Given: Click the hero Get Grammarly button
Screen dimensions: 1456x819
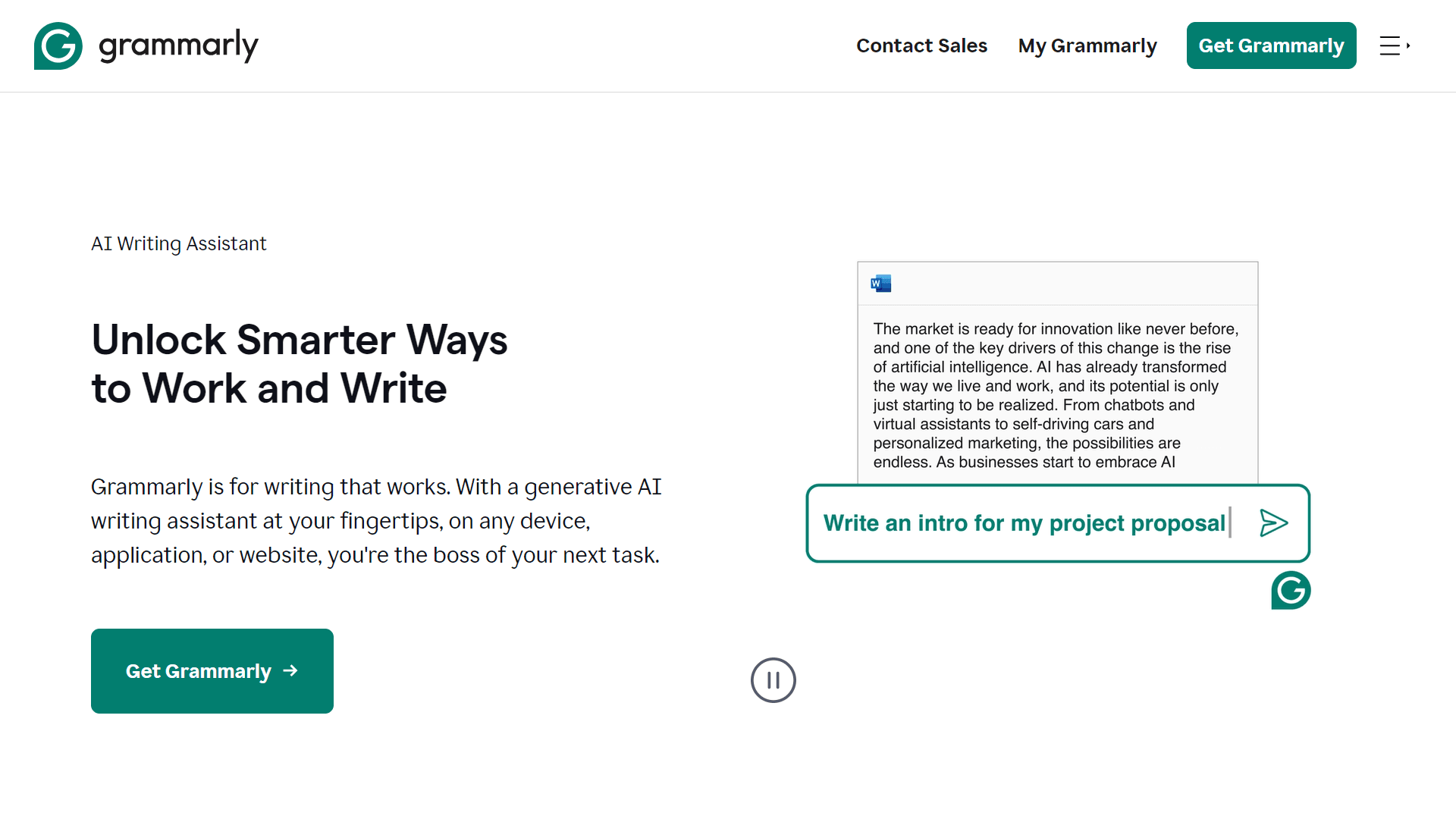Looking at the screenshot, I should click(x=212, y=670).
